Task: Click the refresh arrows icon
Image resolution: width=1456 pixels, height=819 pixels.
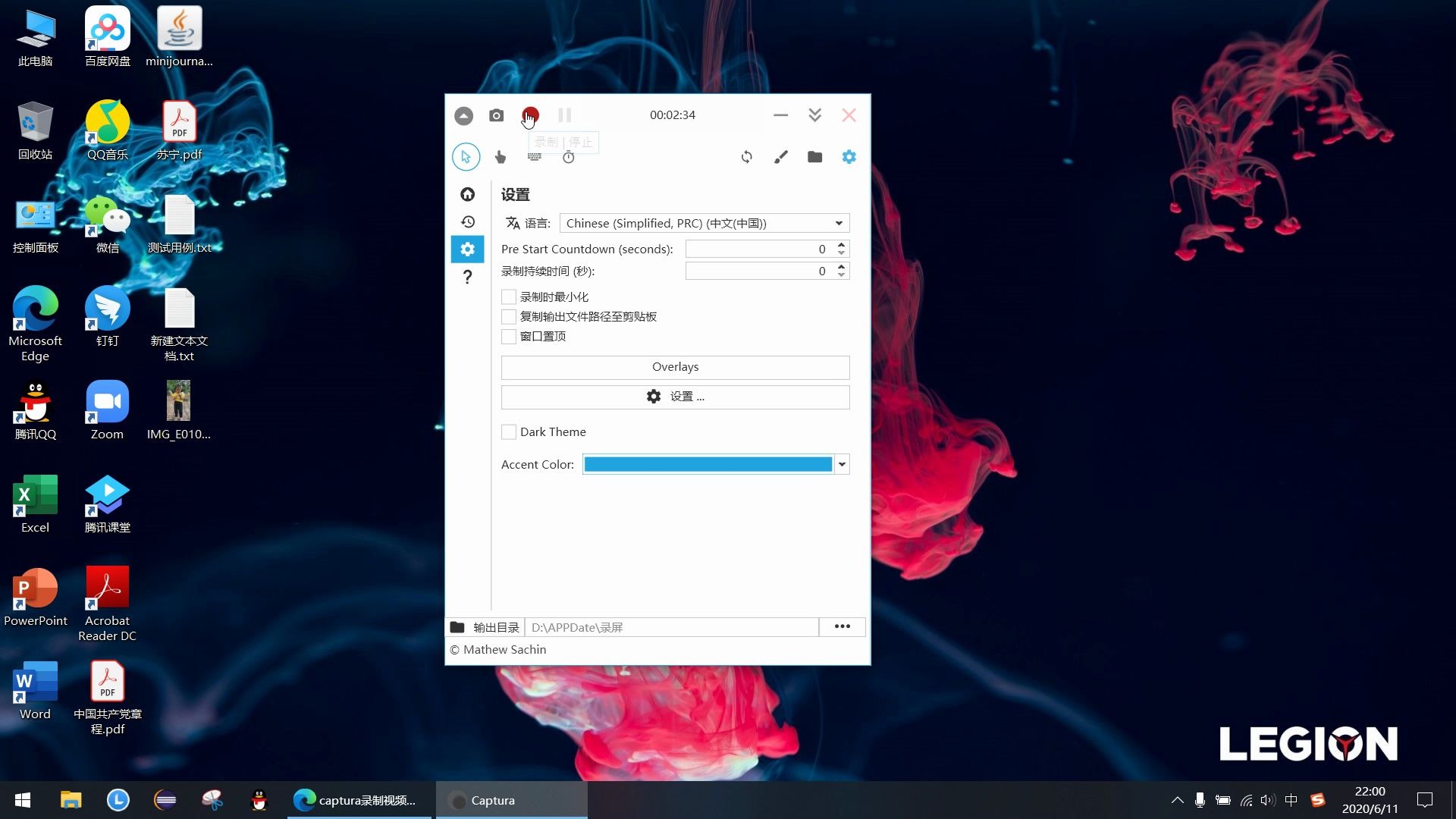Action: coord(747,157)
